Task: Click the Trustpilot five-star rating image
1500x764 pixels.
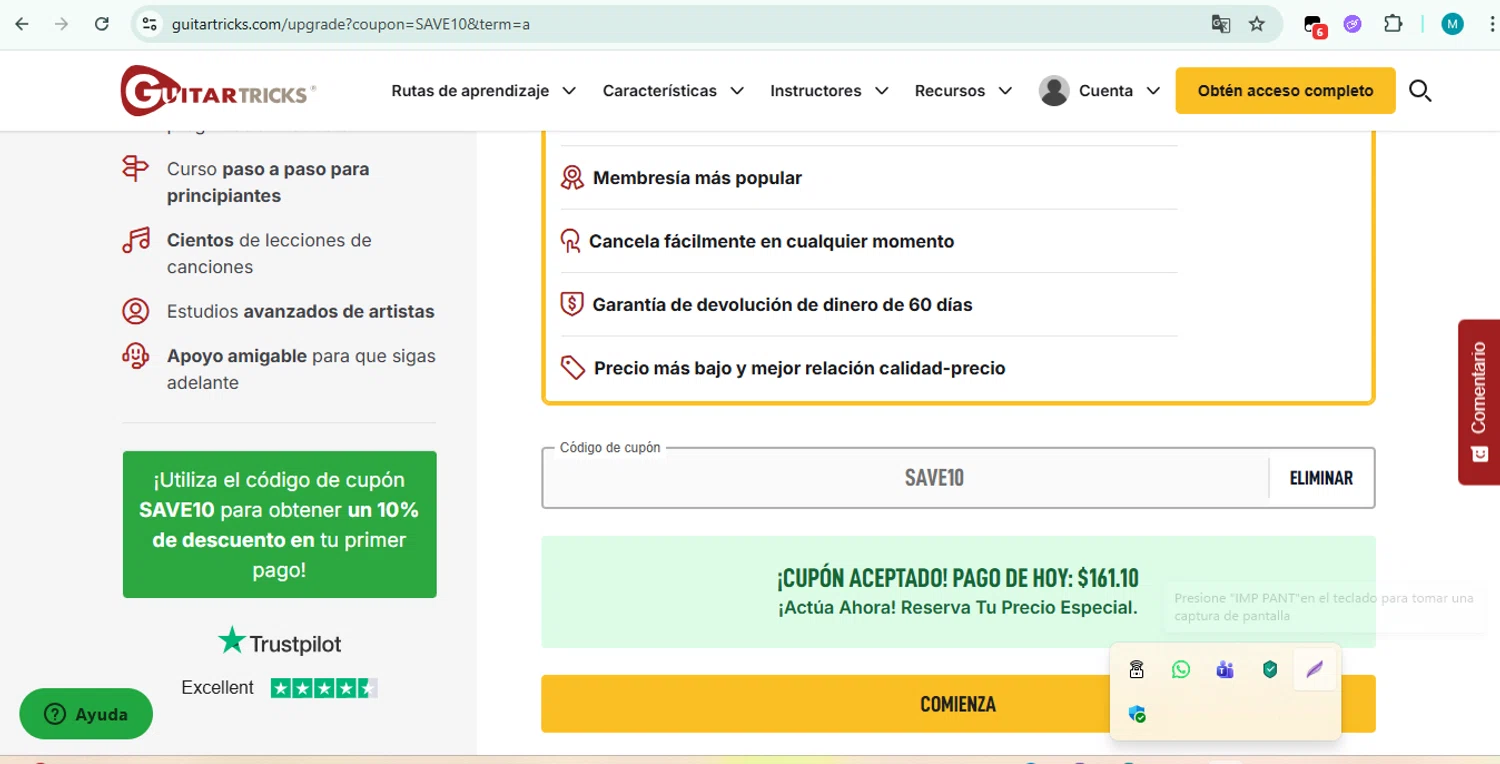Action: pyautogui.click(x=324, y=688)
